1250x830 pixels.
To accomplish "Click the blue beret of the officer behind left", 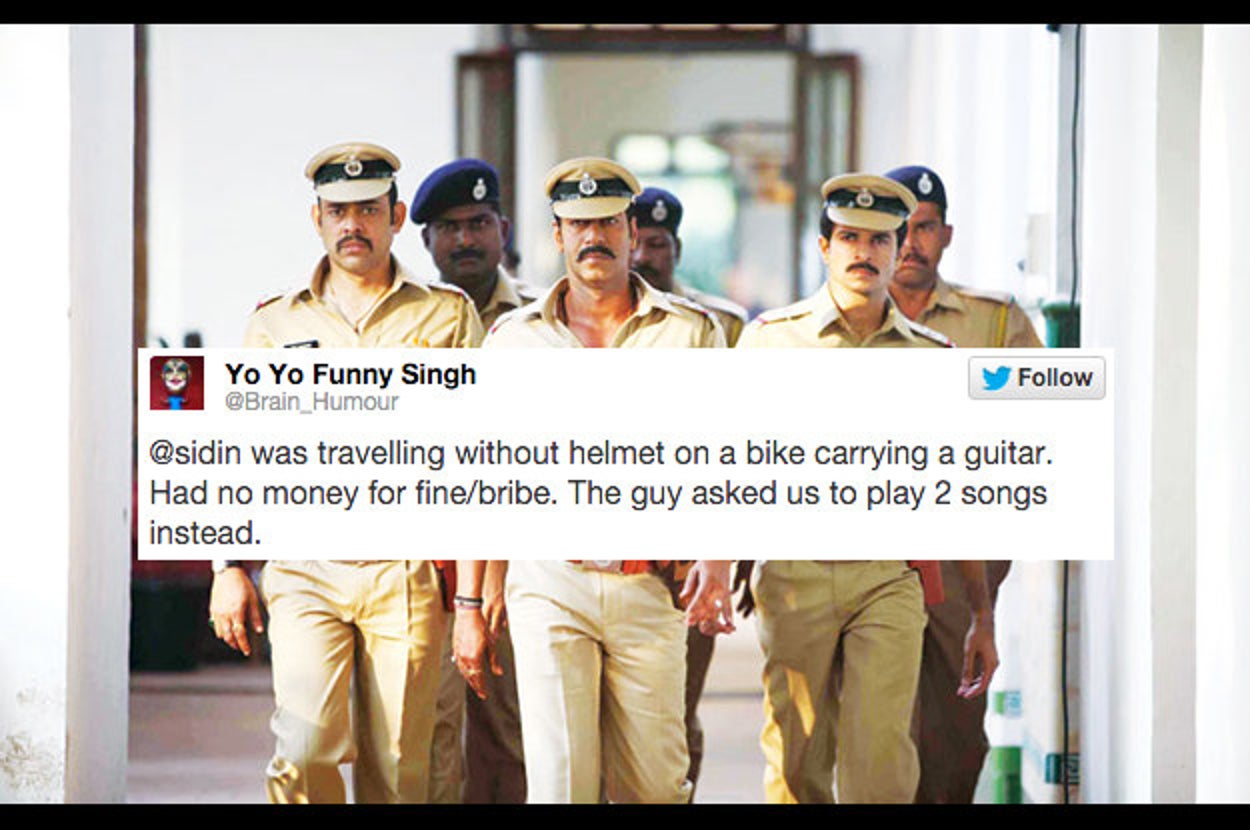I will tap(455, 188).
